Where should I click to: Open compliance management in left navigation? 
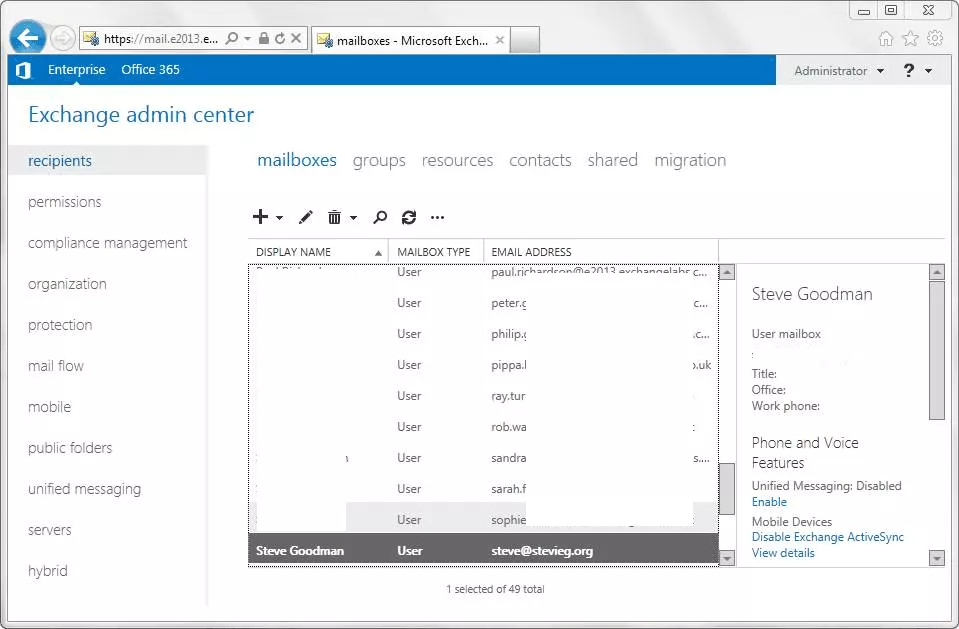[108, 243]
